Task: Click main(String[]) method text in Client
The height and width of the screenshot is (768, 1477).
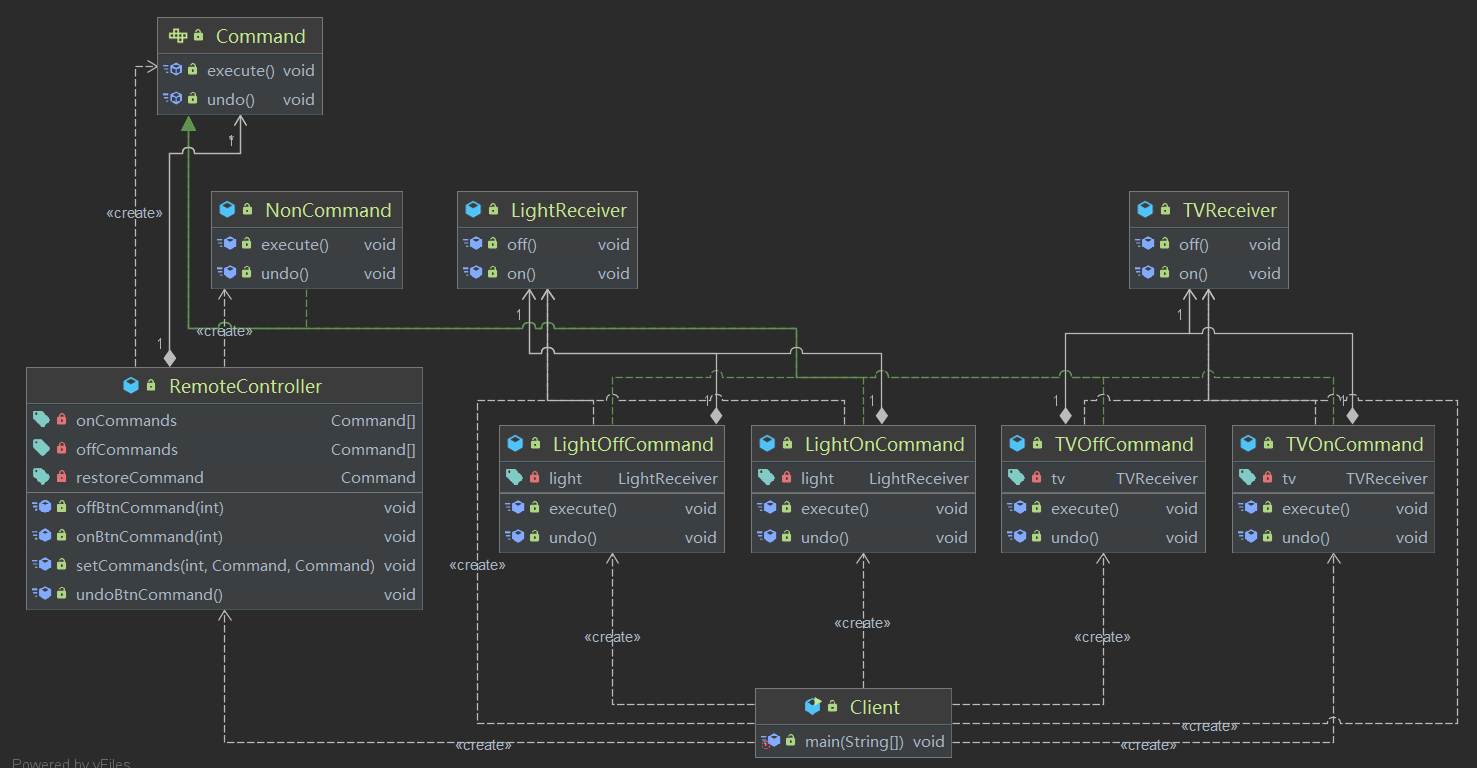Action: pos(854,741)
